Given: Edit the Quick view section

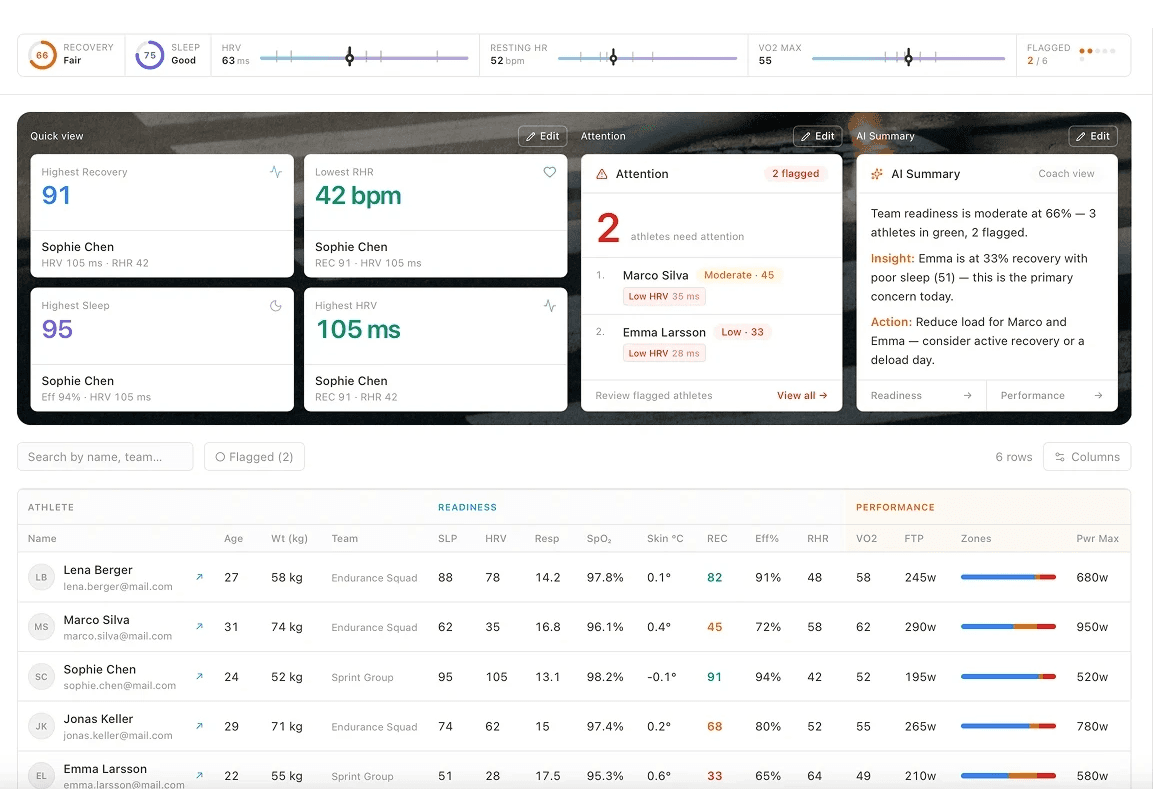Looking at the screenshot, I should tap(543, 136).
